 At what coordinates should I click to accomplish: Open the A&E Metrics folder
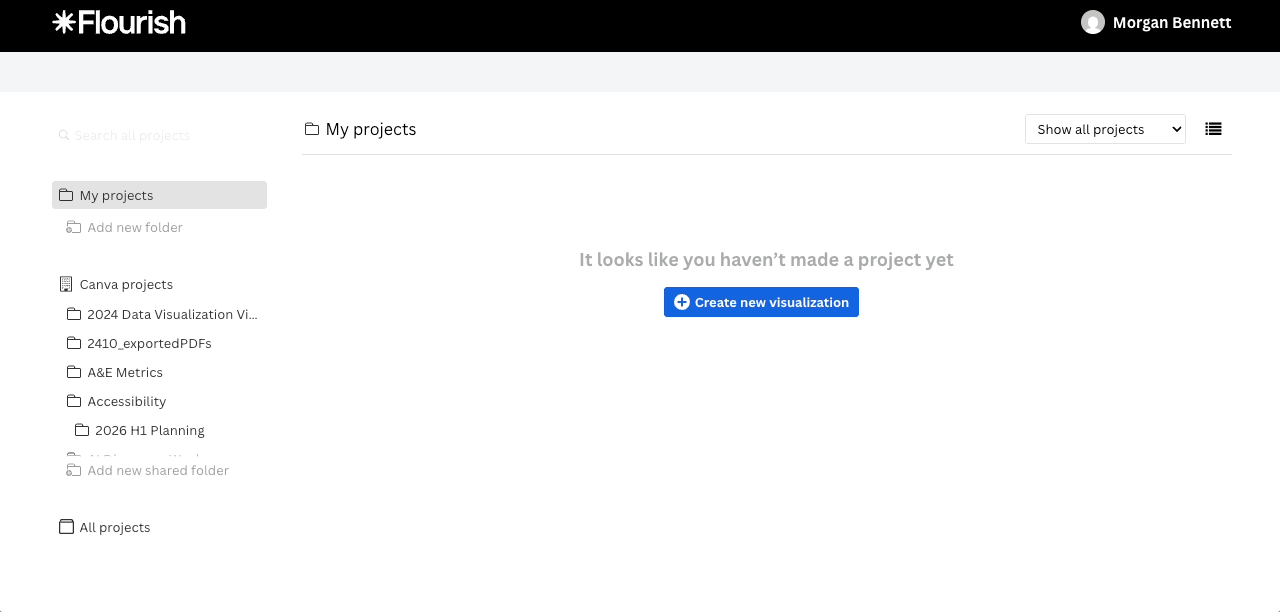coord(115,372)
